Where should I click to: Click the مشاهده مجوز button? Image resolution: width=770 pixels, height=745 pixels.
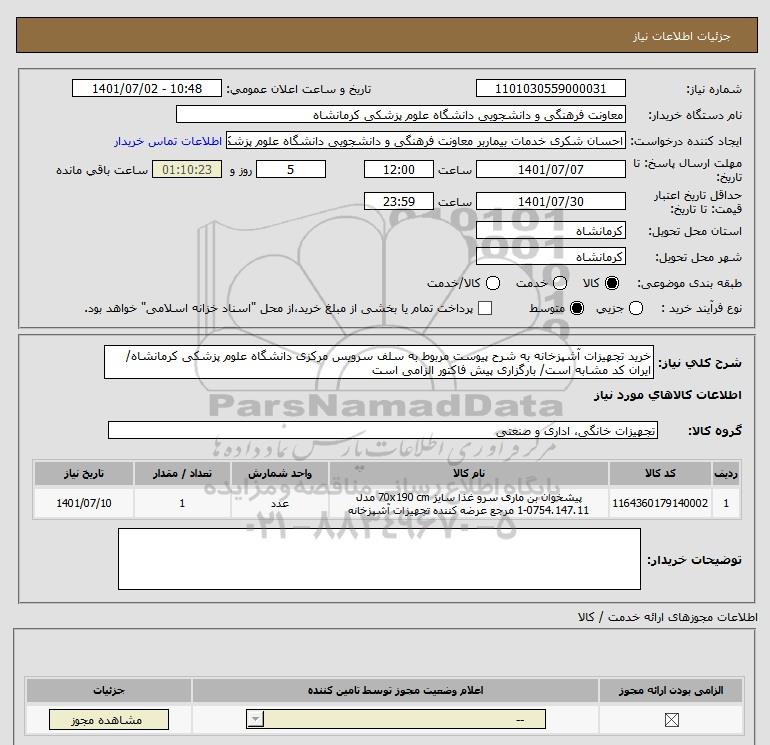(109, 719)
